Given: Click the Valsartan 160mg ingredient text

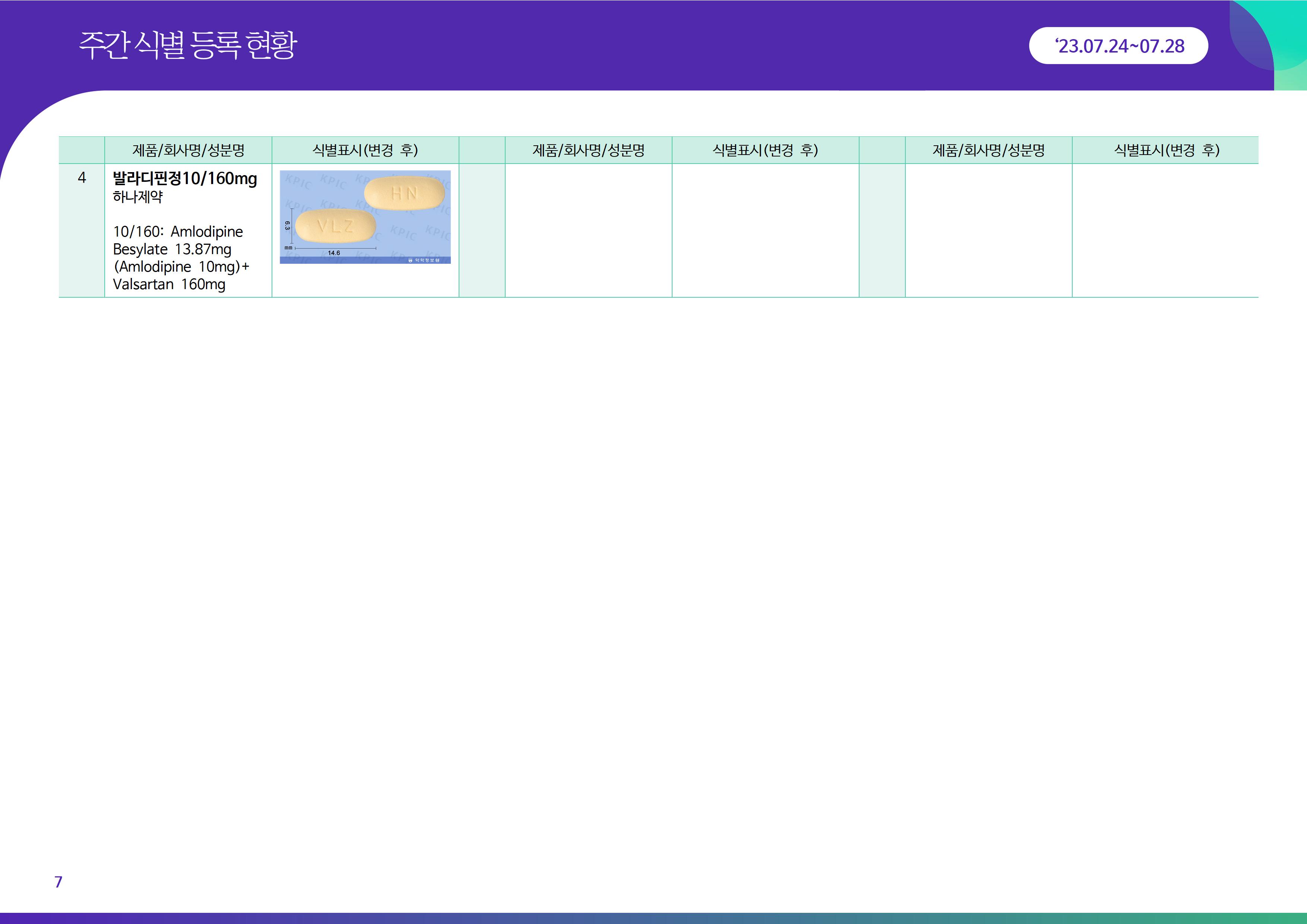Looking at the screenshot, I should (169, 284).
